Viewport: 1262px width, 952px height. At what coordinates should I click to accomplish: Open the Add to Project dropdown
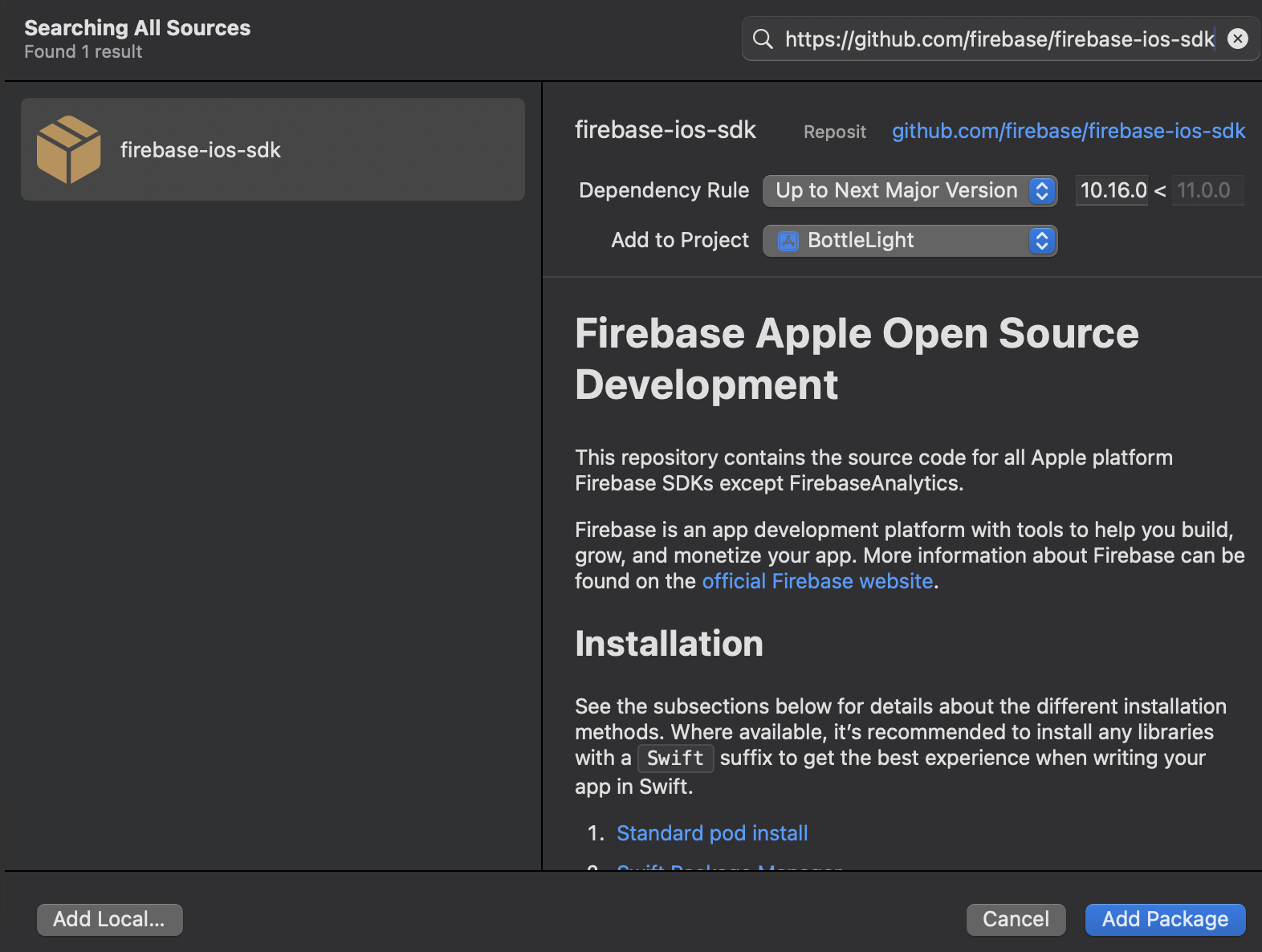click(910, 241)
